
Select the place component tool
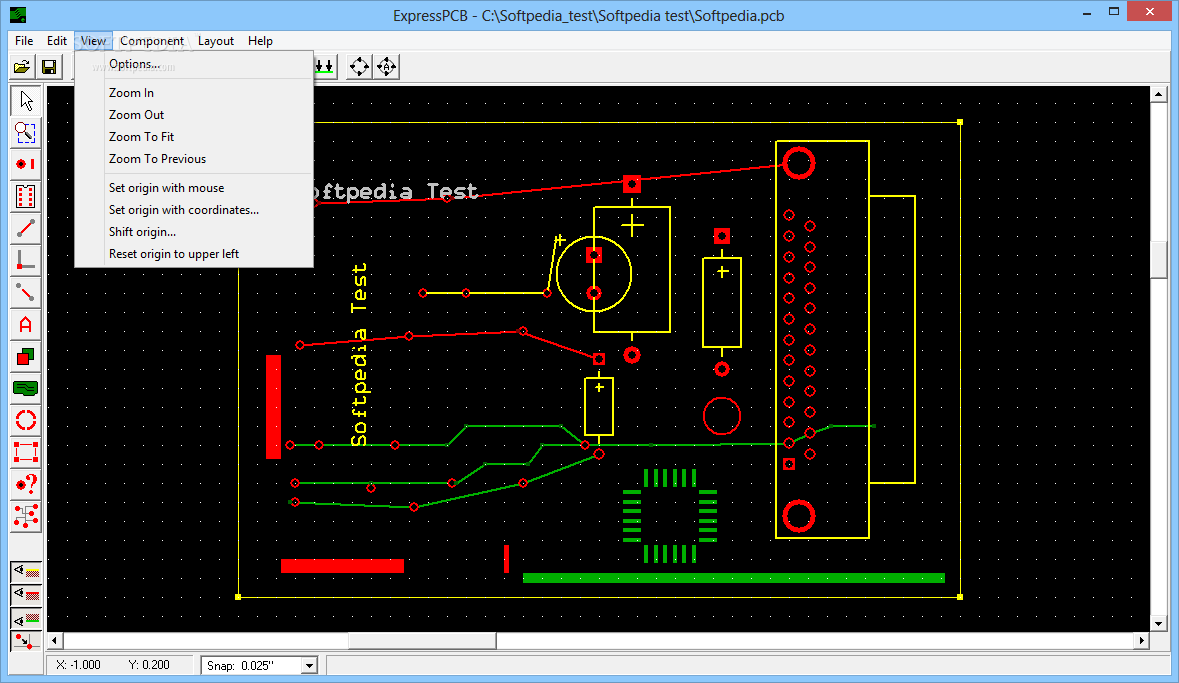pyautogui.click(x=26, y=196)
